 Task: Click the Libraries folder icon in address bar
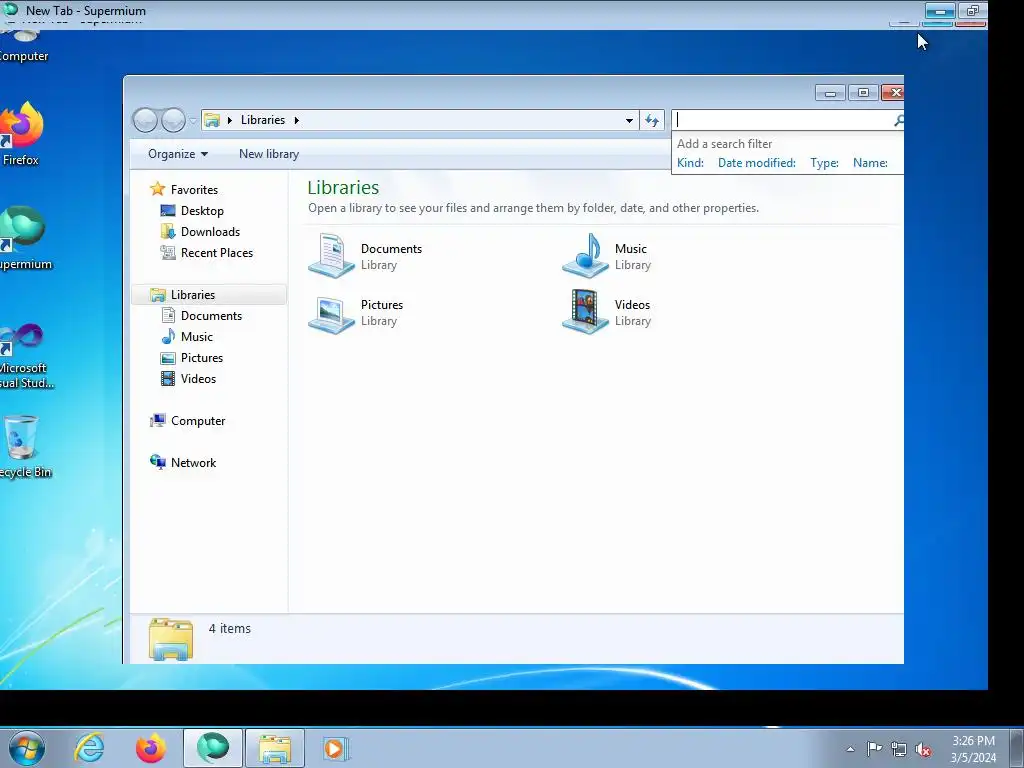coord(212,120)
